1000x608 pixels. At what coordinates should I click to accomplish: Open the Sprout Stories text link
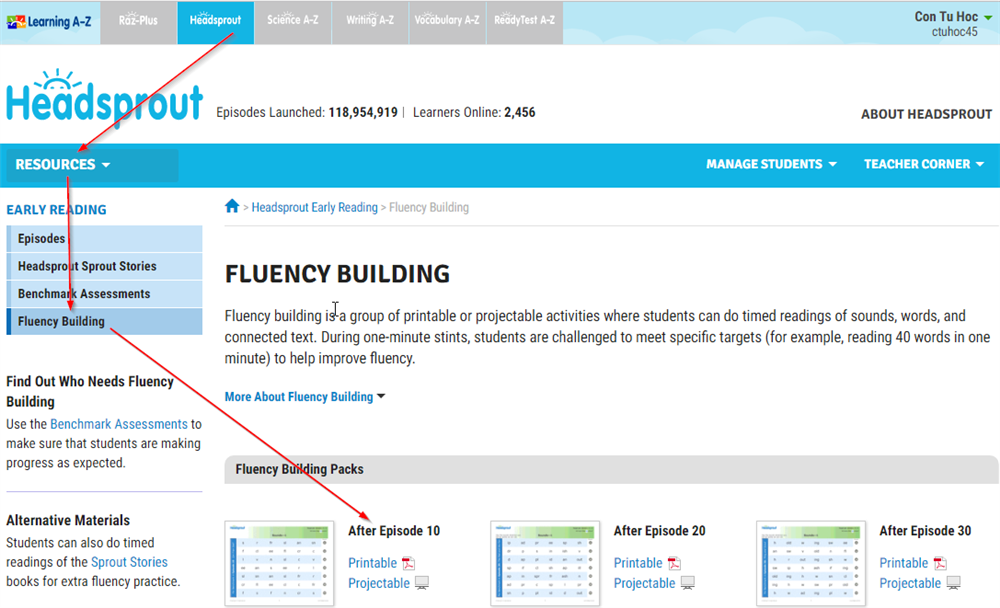[x=129, y=562]
